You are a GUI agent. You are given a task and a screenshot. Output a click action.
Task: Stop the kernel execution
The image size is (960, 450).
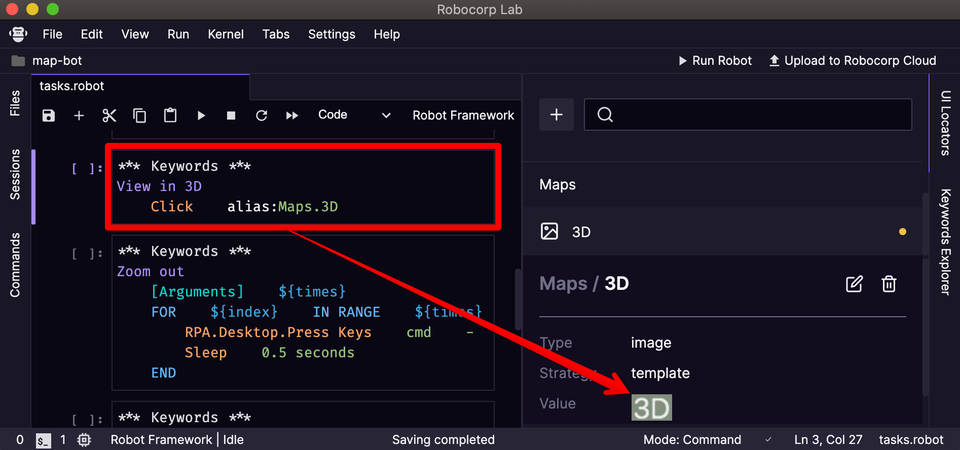click(231, 116)
